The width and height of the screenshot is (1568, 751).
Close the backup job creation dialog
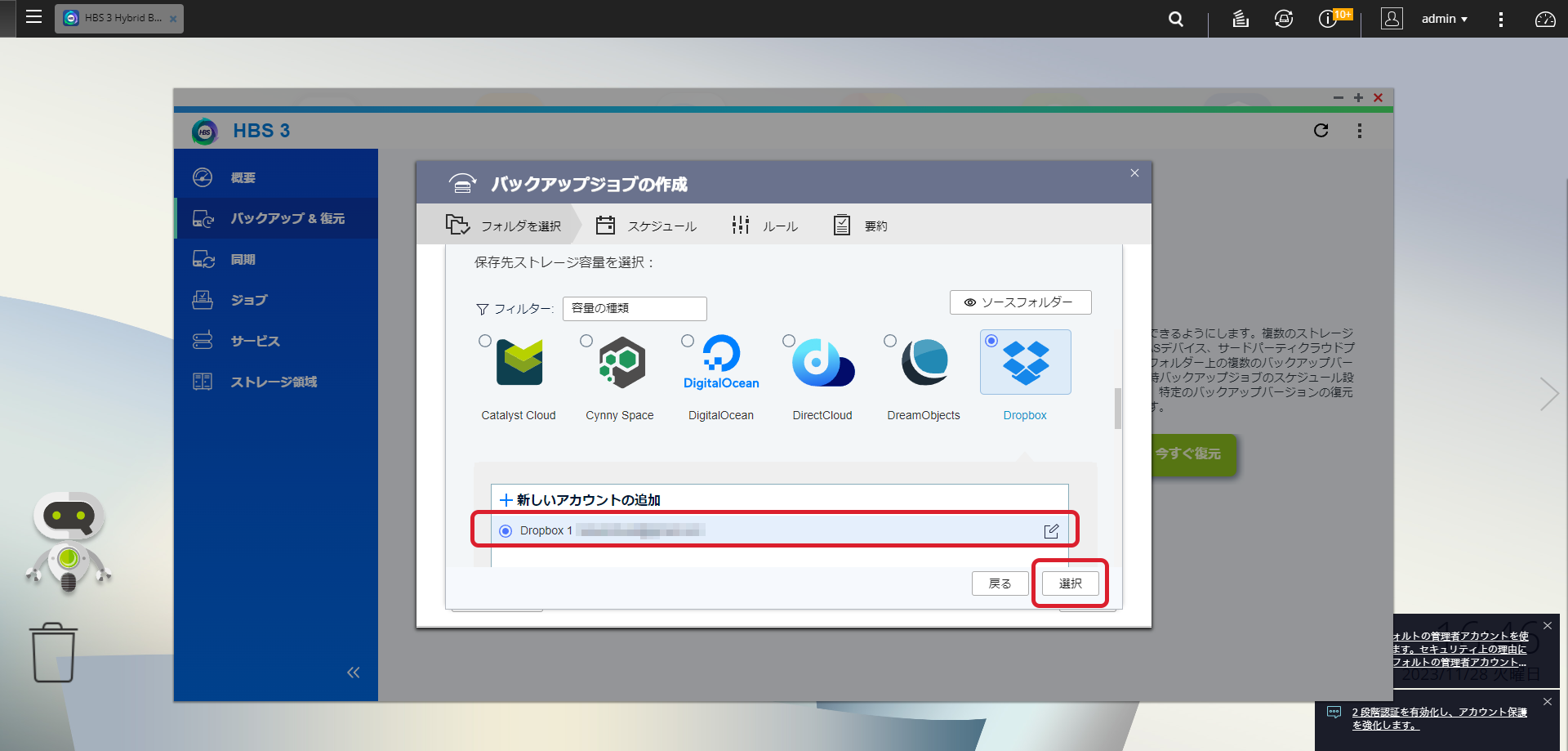[x=1134, y=172]
